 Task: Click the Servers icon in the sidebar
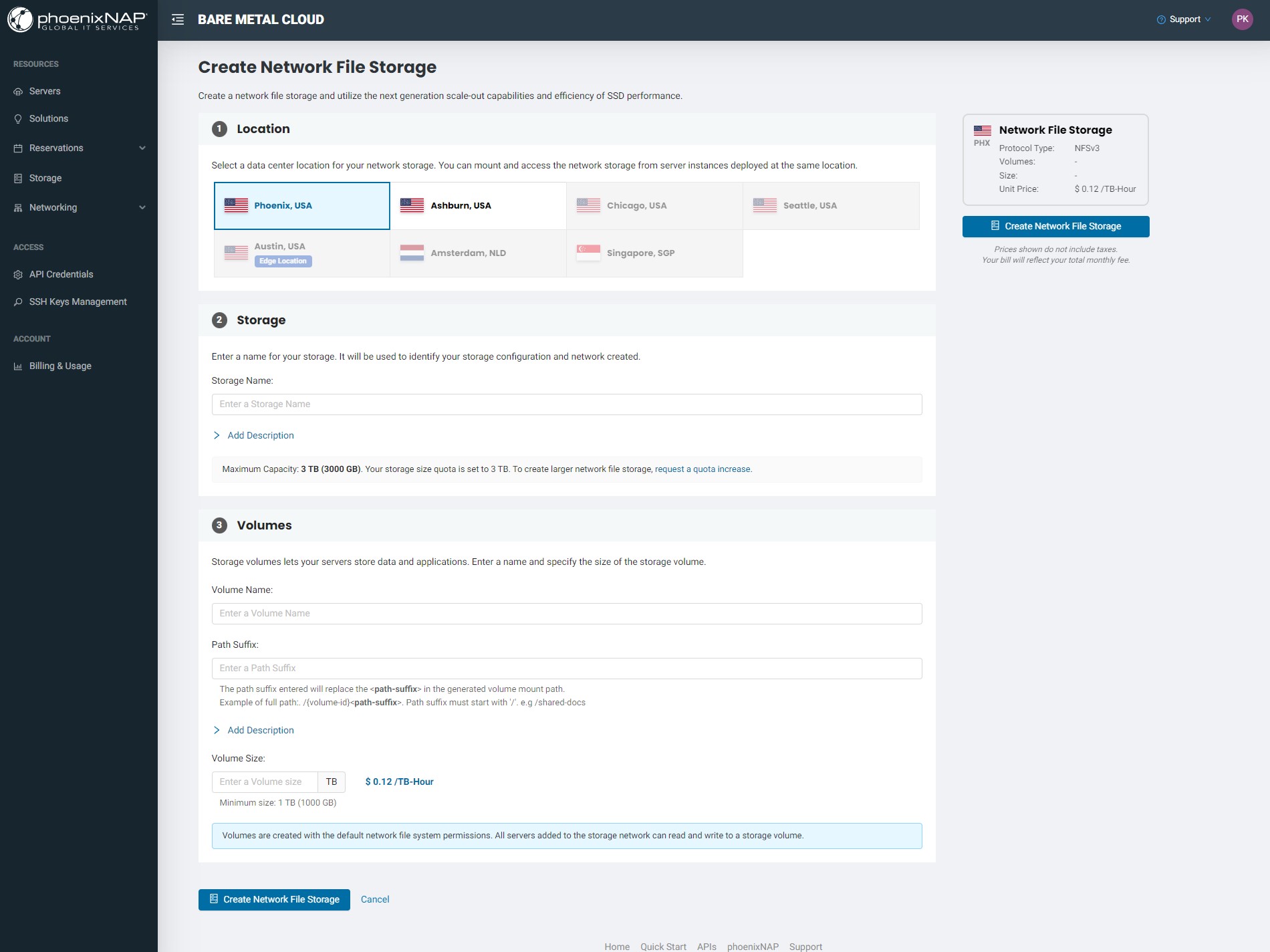point(18,92)
